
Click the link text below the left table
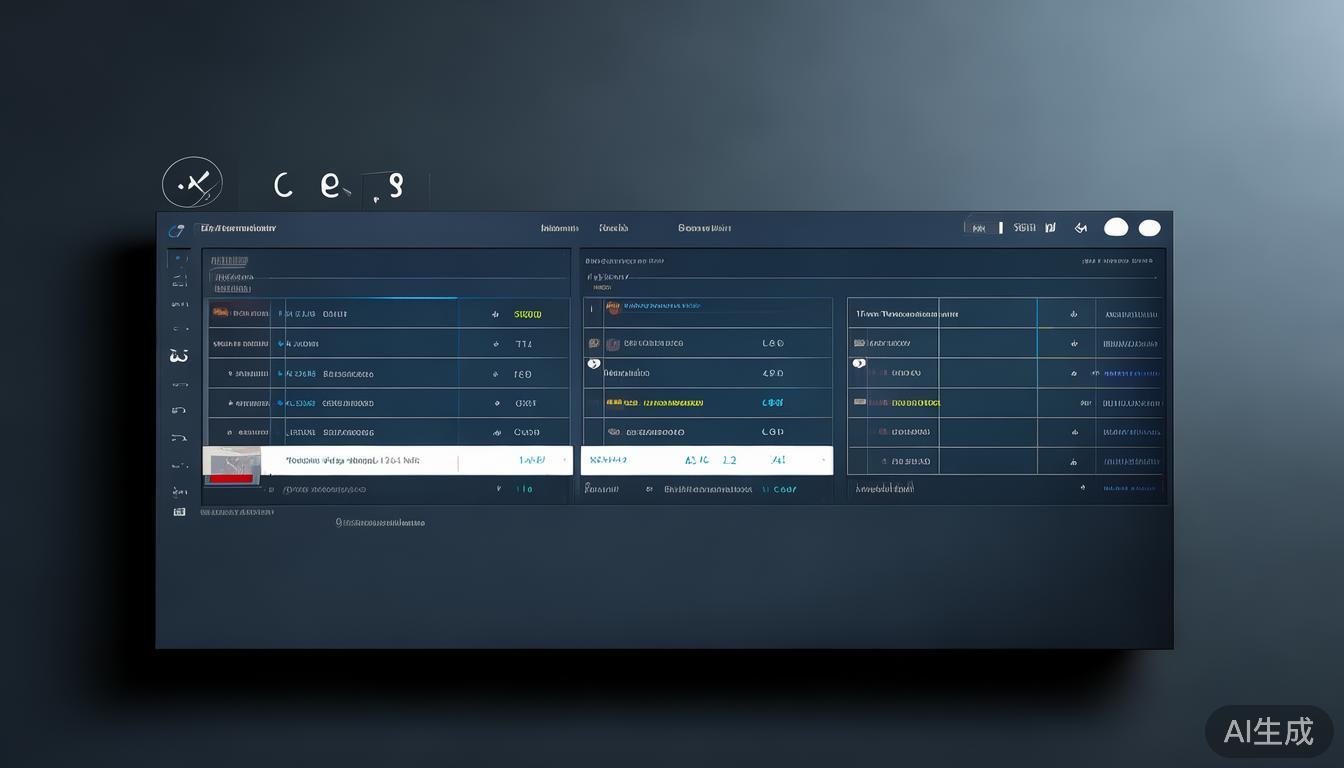[x=380, y=522]
